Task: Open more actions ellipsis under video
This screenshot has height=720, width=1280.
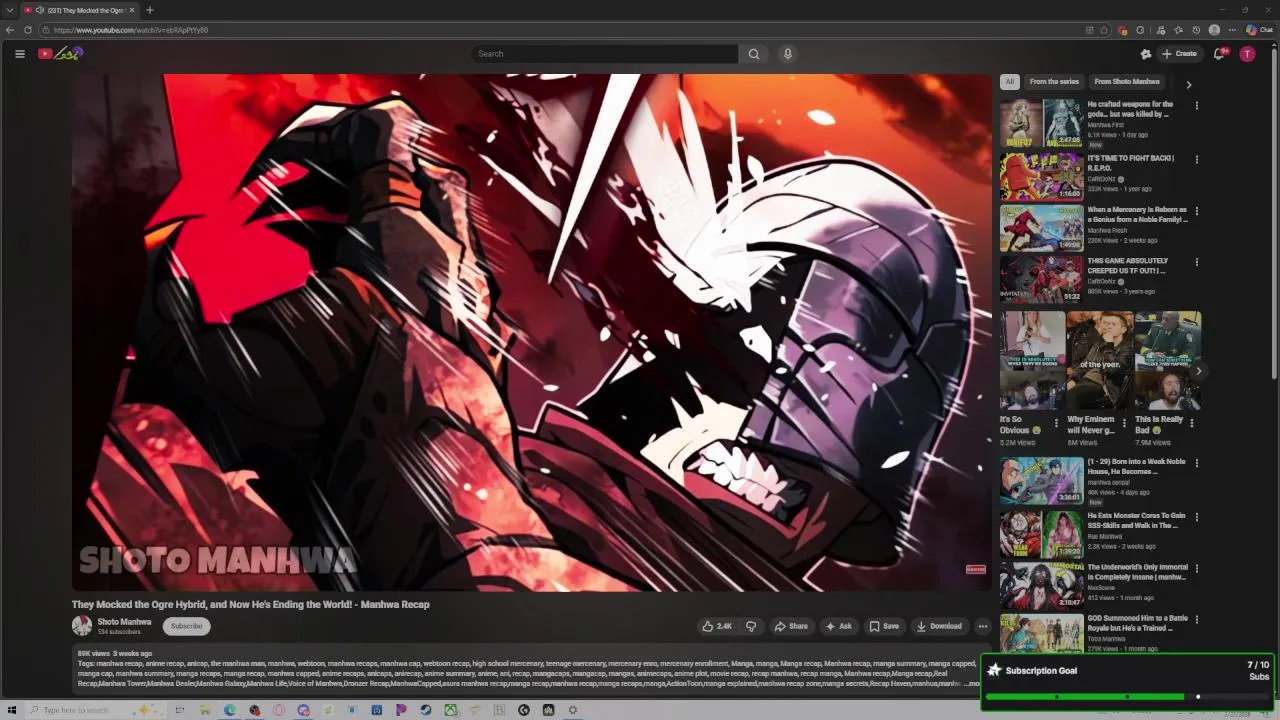Action: coord(983,626)
